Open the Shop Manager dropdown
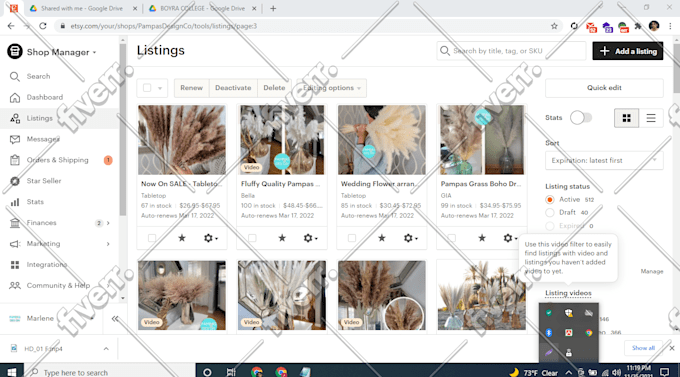680x377 pixels. tap(61, 52)
